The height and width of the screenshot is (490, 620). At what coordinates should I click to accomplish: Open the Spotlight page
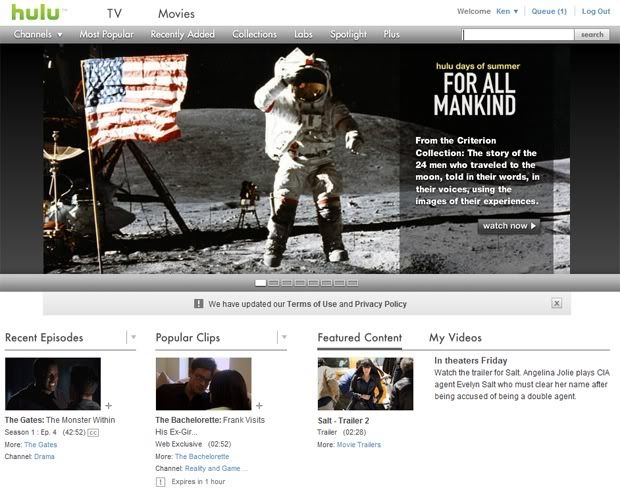348,34
